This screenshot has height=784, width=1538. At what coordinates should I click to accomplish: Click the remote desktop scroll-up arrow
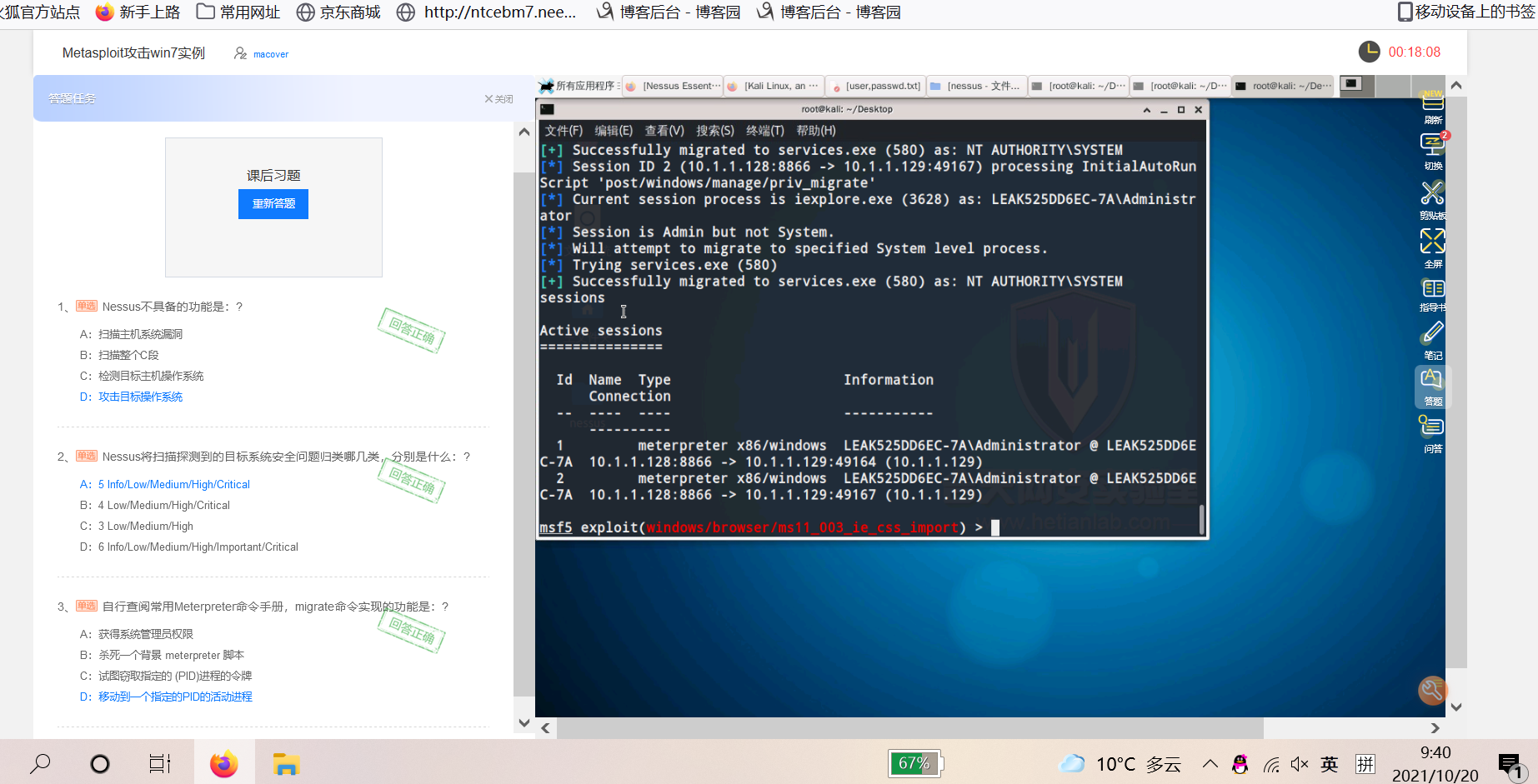(x=1456, y=85)
